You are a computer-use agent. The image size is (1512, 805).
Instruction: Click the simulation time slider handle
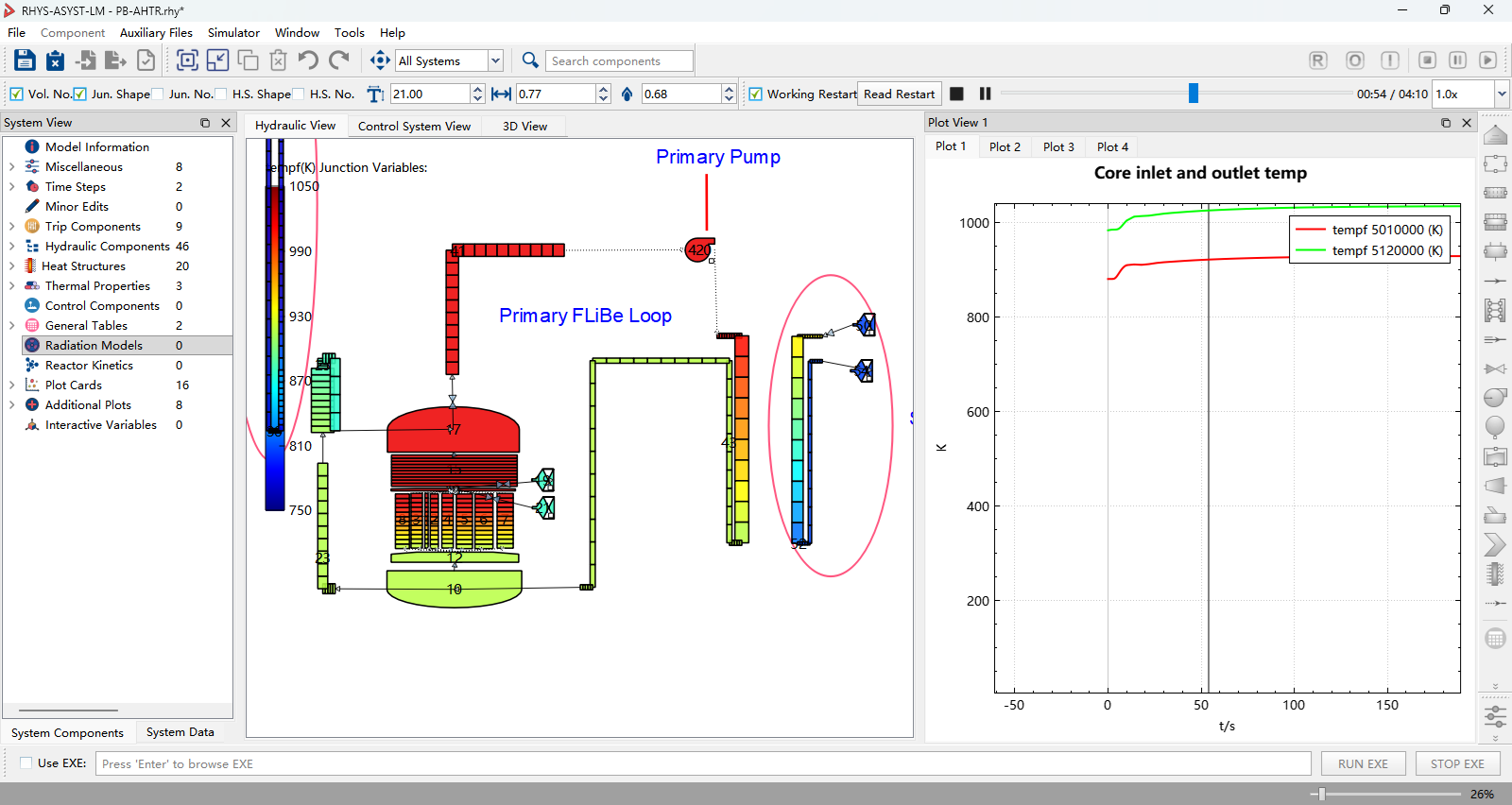pyautogui.click(x=1194, y=93)
